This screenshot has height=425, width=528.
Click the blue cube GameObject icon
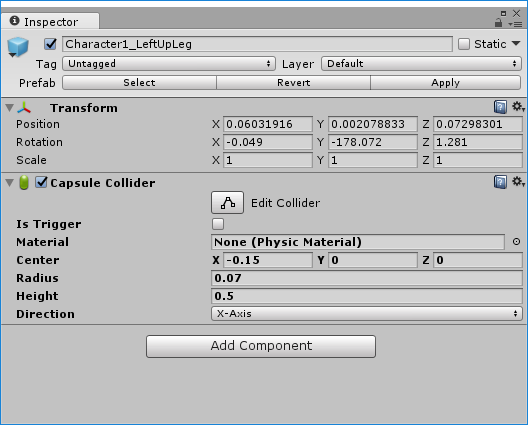tap(18, 46)
